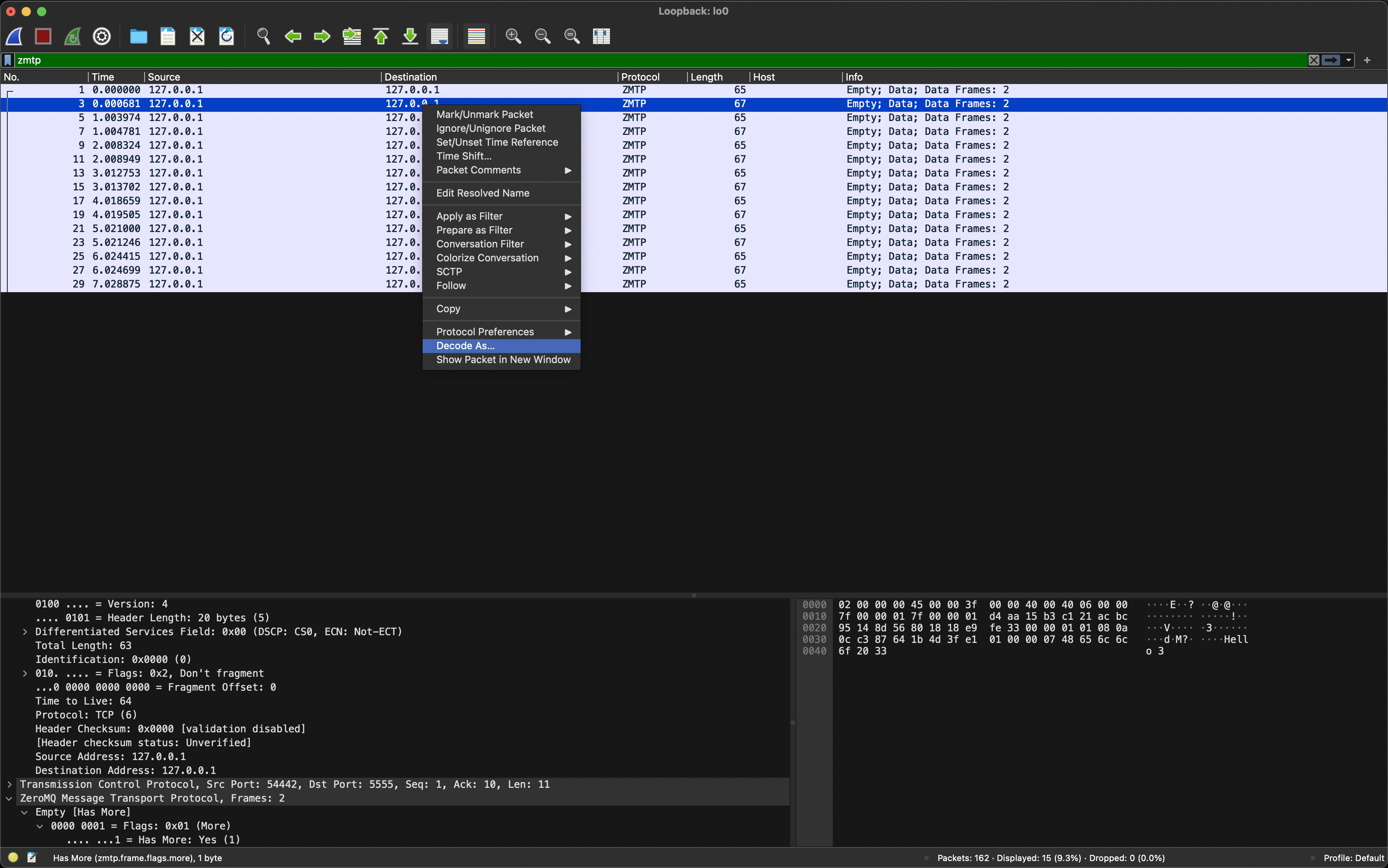Click the Find Packet magnifier icon

point(264,36)
